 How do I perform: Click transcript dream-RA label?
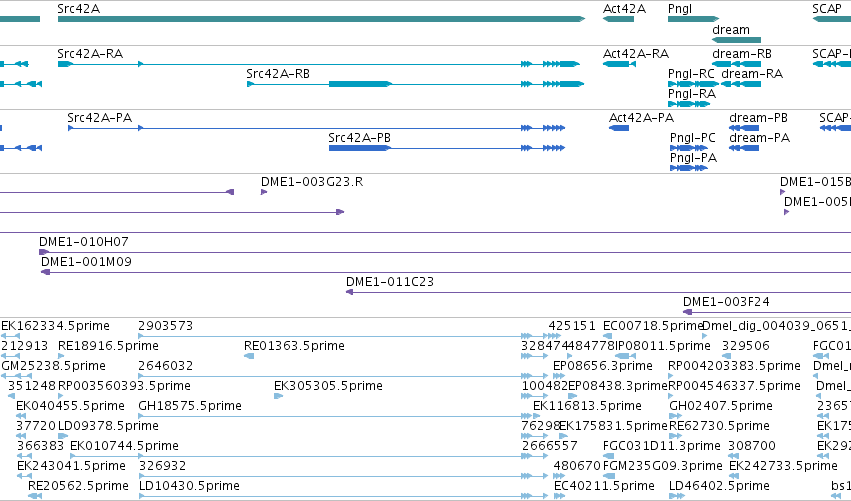point(752,73)
